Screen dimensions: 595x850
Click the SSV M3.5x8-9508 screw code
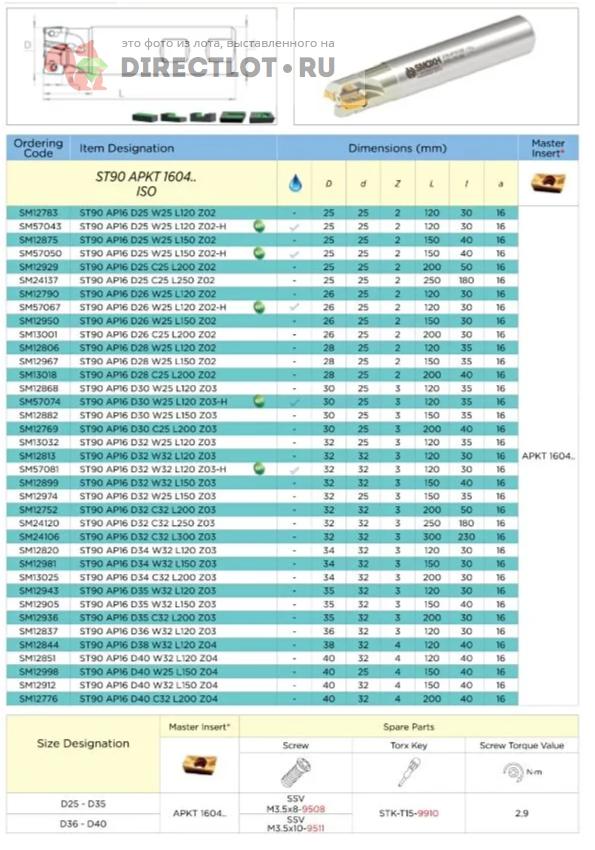(x=295, y=803)
